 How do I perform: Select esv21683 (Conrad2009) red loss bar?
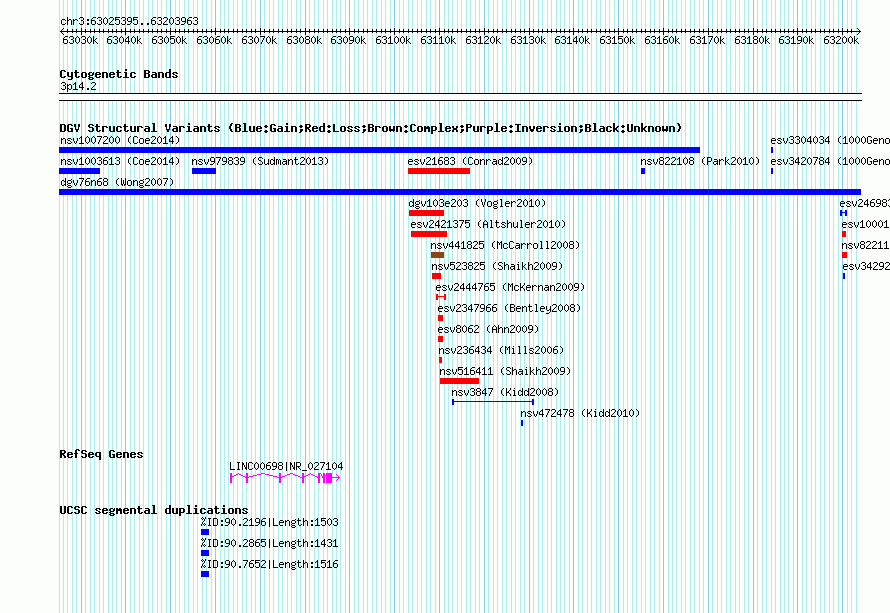click(x=439, y=171)
